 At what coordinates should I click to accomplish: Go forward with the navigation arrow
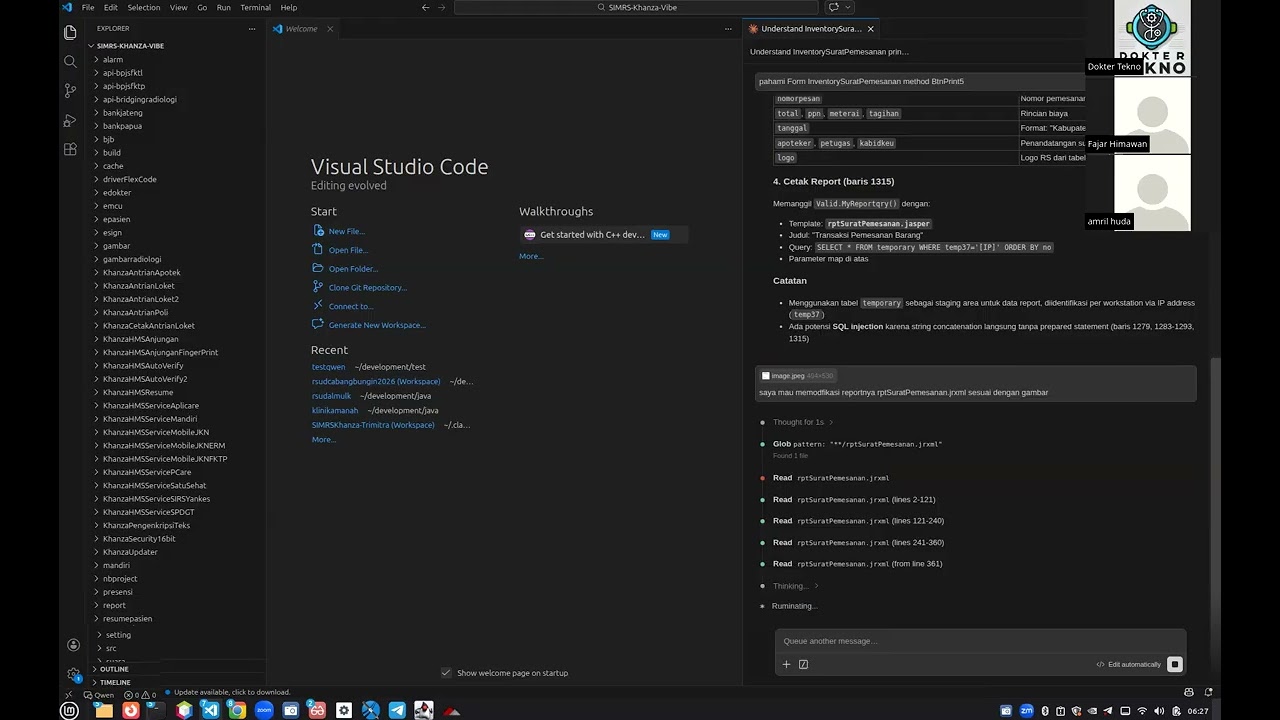pos(441,7)
